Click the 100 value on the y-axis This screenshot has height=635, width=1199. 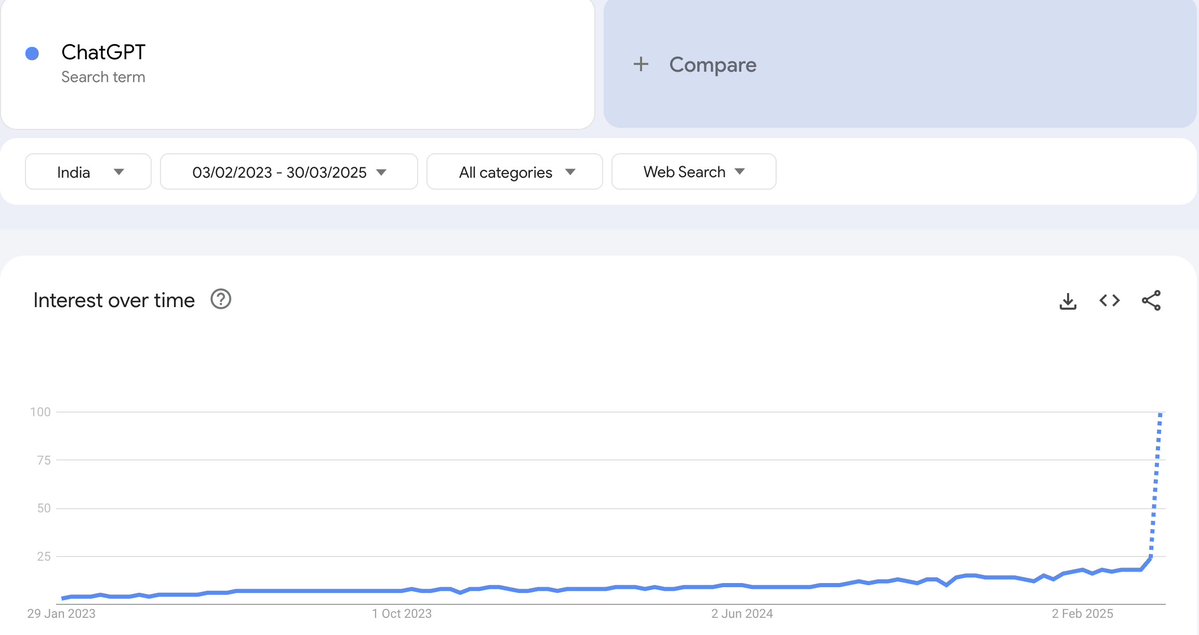pyautogui.click(x=40, y=412)
